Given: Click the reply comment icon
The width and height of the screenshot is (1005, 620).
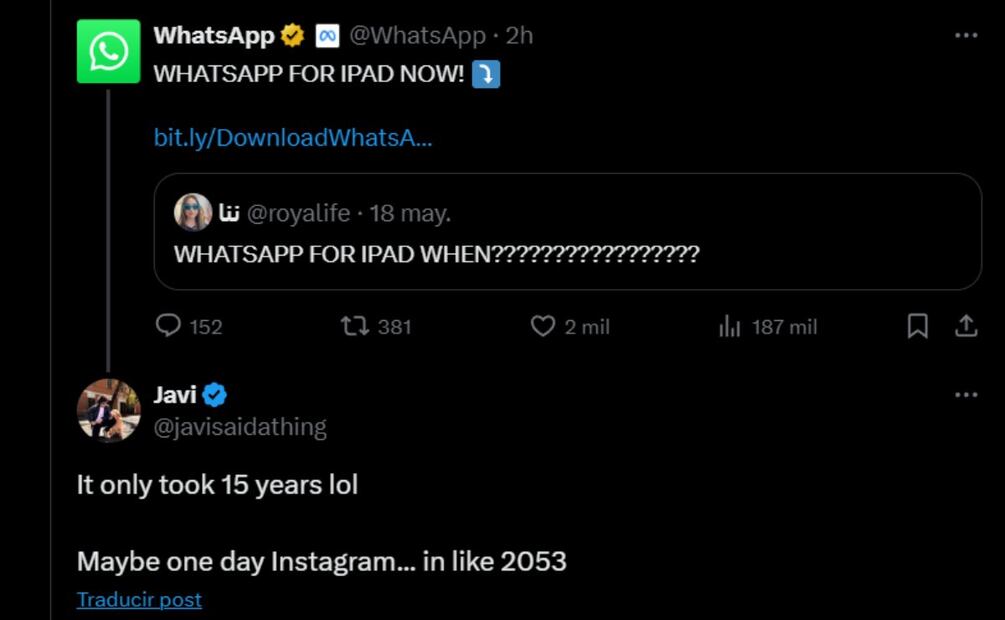Looking at the screenshot, I should [x=170, y=326].
